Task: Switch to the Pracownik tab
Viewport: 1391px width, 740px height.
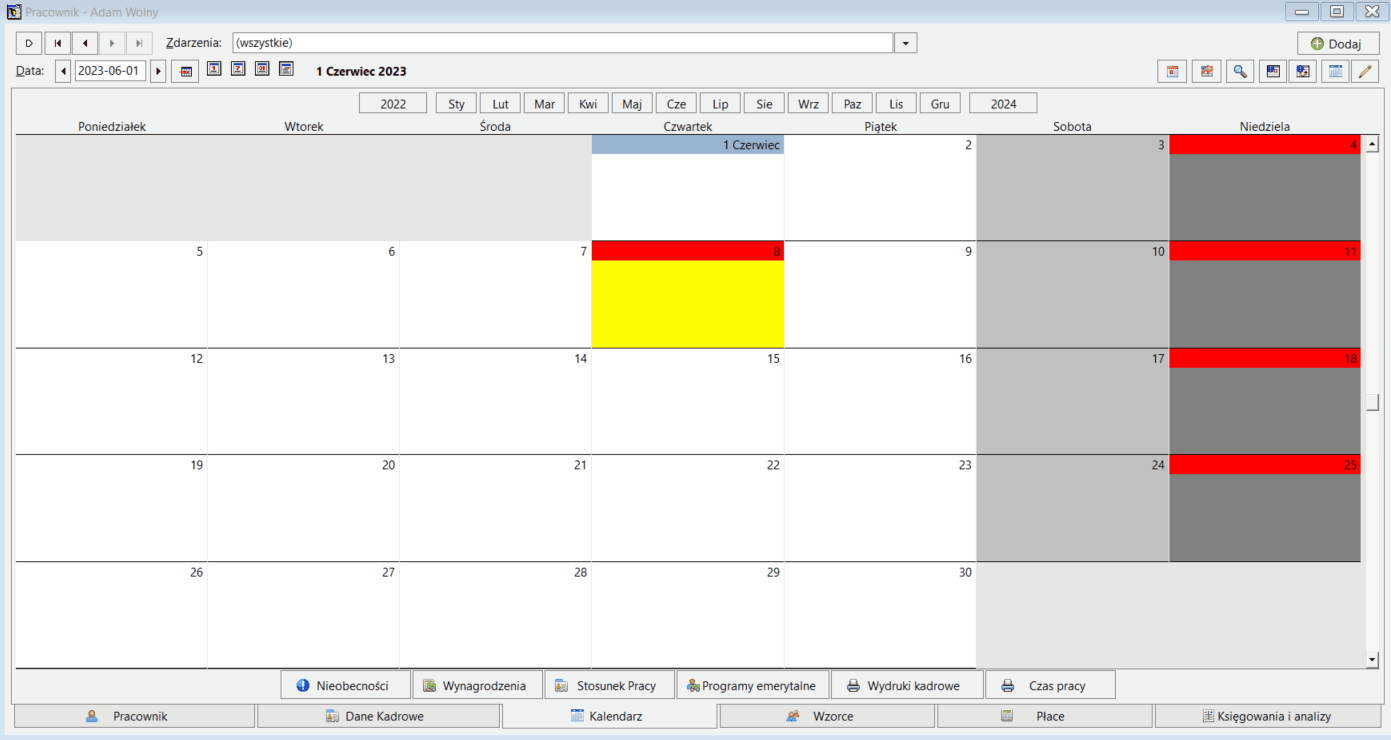Action: pos(134,716)
